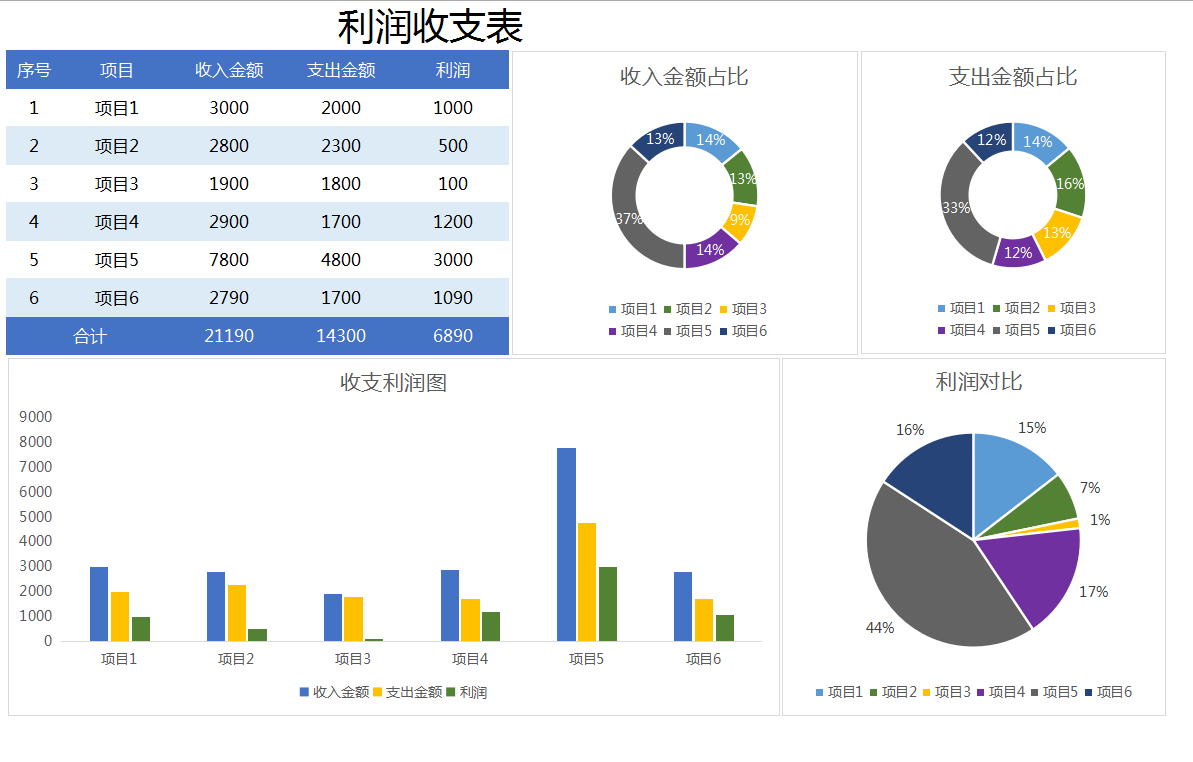1193x762 pixels.
Task: Click the green 项目2 color swatch in 利润对比 legend
Action: click(x=872, y=693)
